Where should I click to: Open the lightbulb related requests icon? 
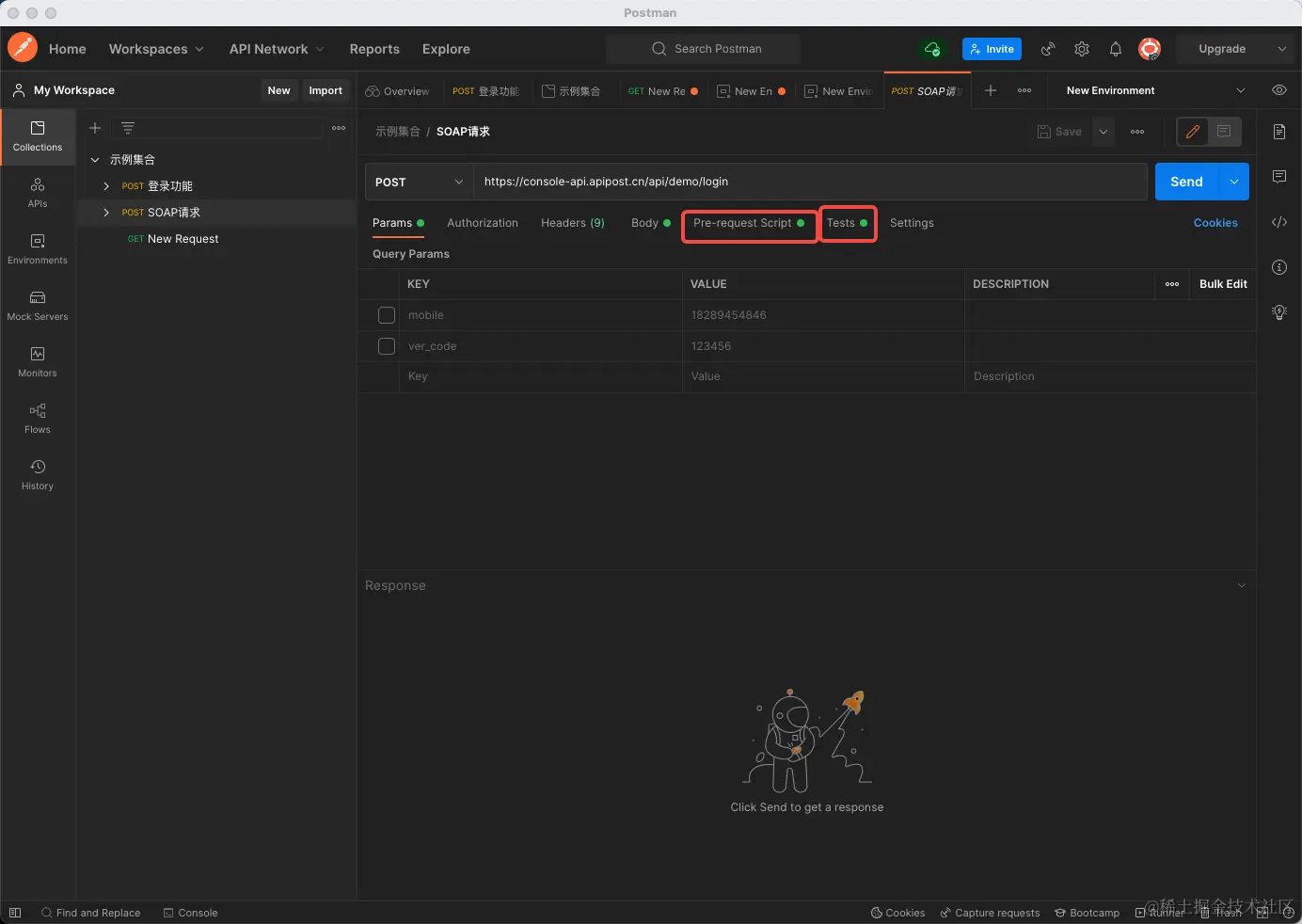pos(1279,312)
